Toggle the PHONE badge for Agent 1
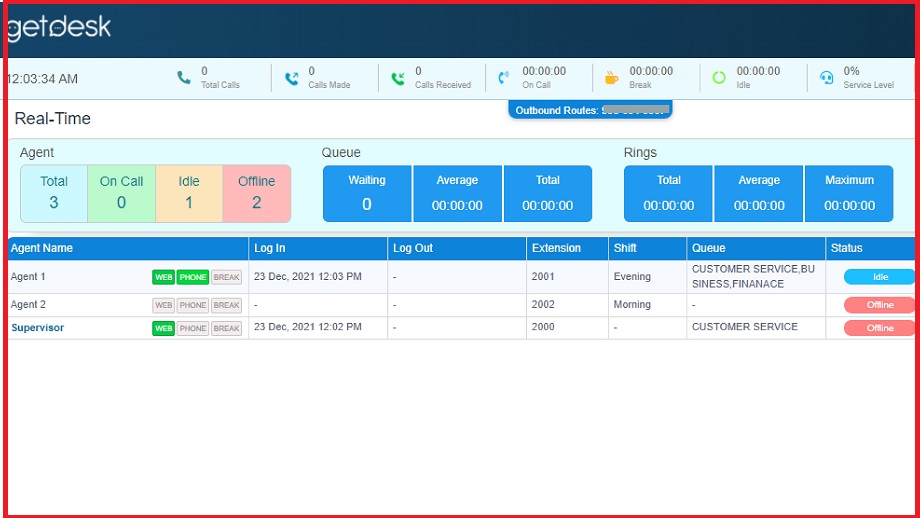The image size is (920, 518). (193, 277)
